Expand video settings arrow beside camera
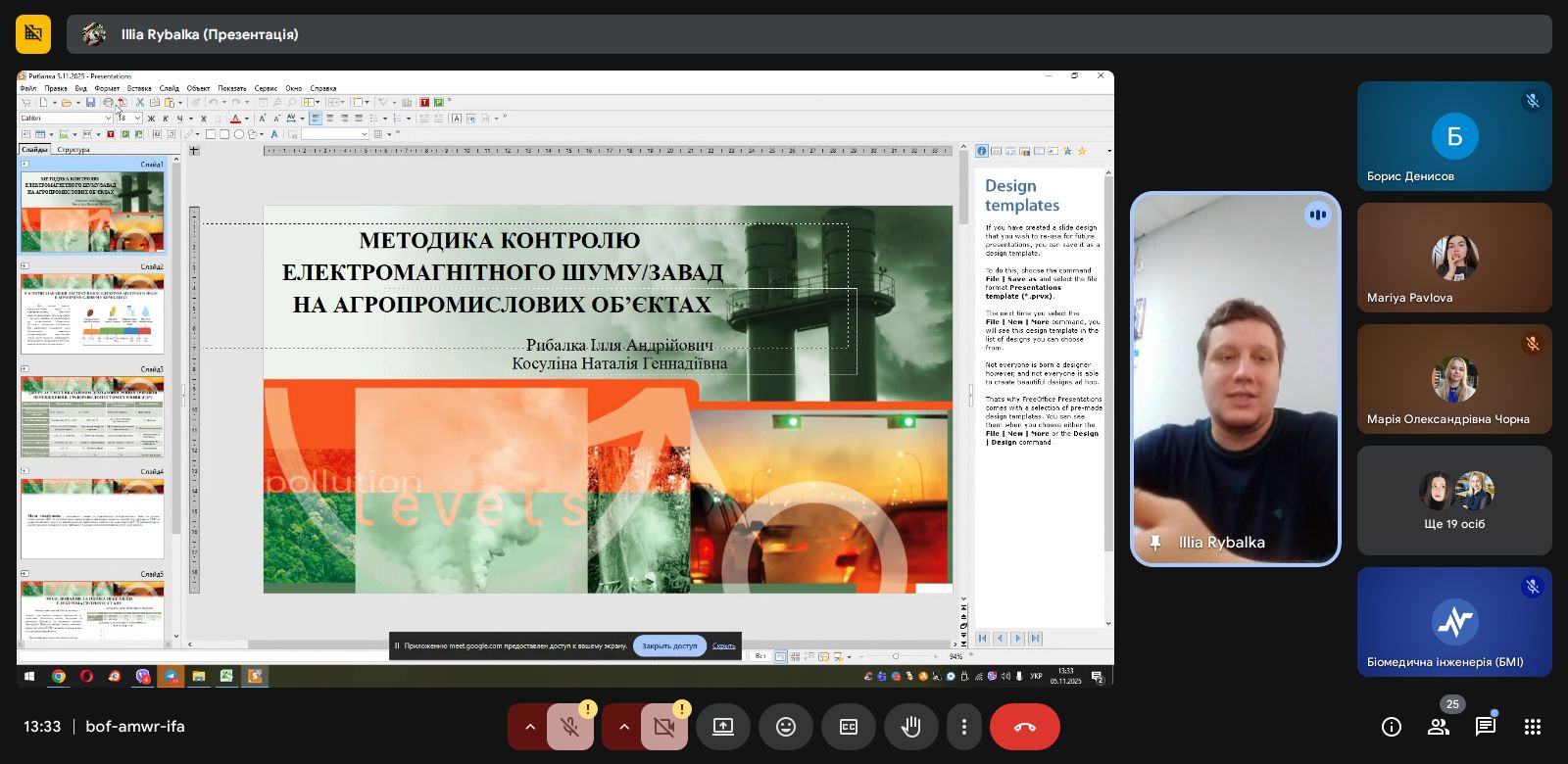This screenshot has width=1568, height=764. (x=623, y=727)
